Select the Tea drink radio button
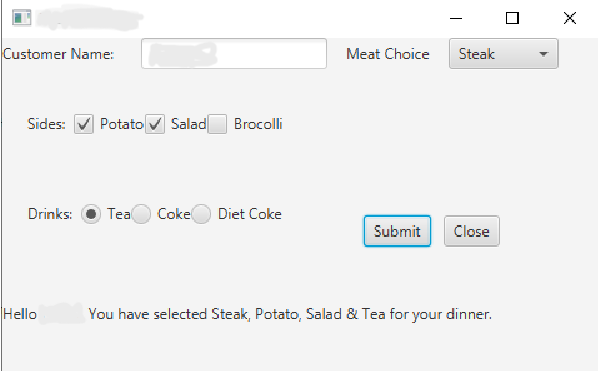 91,214
